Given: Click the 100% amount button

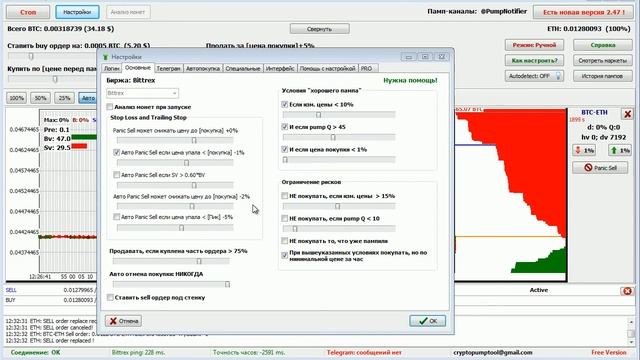Looking at the screenshot, I should 16,98.
